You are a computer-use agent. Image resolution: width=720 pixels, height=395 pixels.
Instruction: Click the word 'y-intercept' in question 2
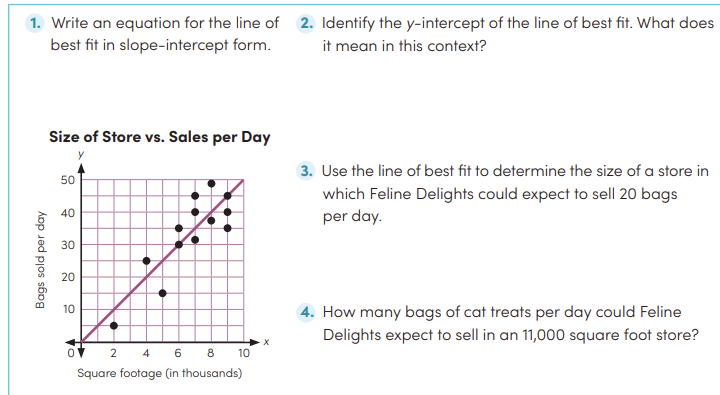(x=445, y=23)
